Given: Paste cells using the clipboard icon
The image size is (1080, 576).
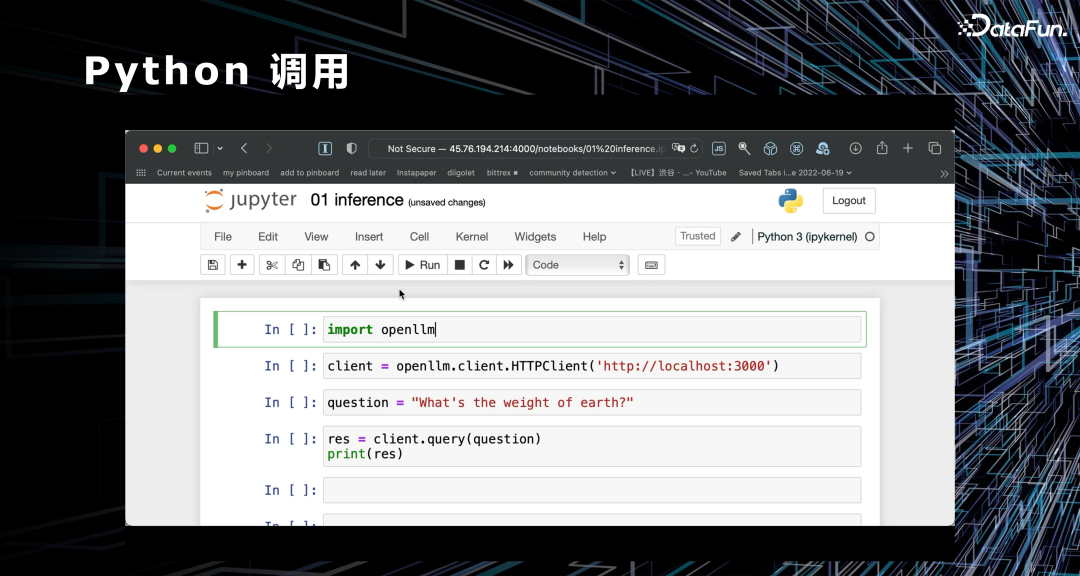Looking at the screenshot, I should tap(323, 265).
